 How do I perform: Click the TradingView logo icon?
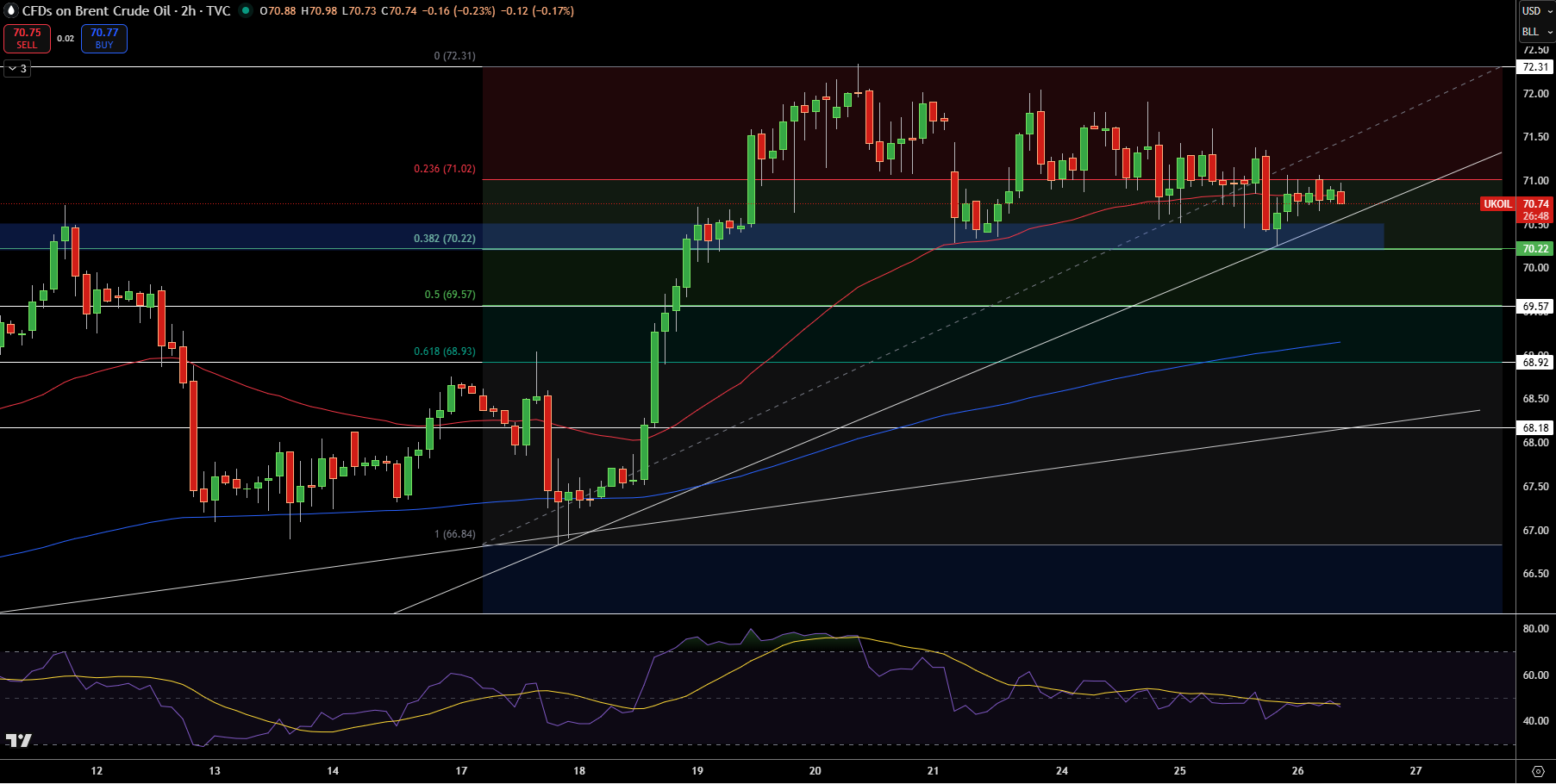pyautogui.click(x=19, y=740)
